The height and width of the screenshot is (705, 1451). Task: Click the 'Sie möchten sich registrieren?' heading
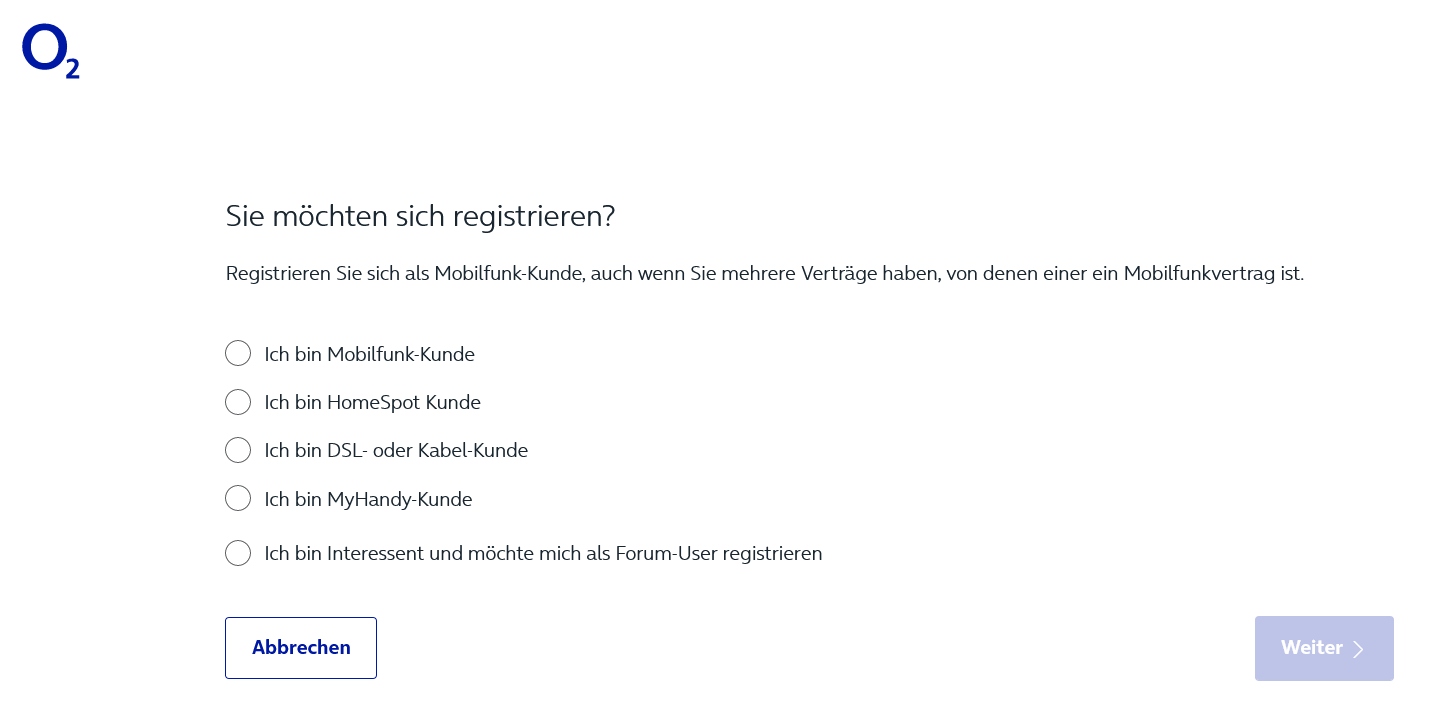(420, 216)
